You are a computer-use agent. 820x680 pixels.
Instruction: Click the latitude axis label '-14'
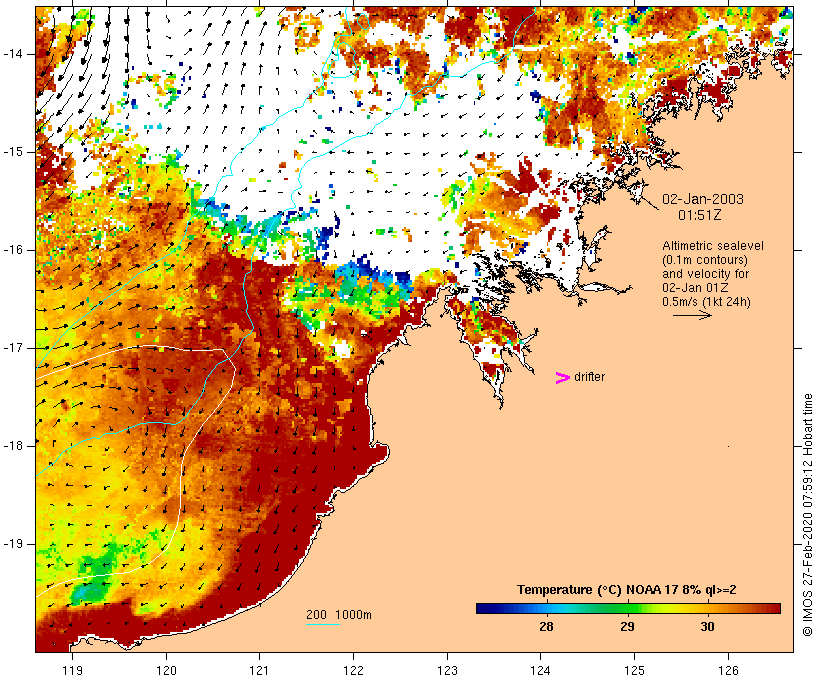pos(12,54)
